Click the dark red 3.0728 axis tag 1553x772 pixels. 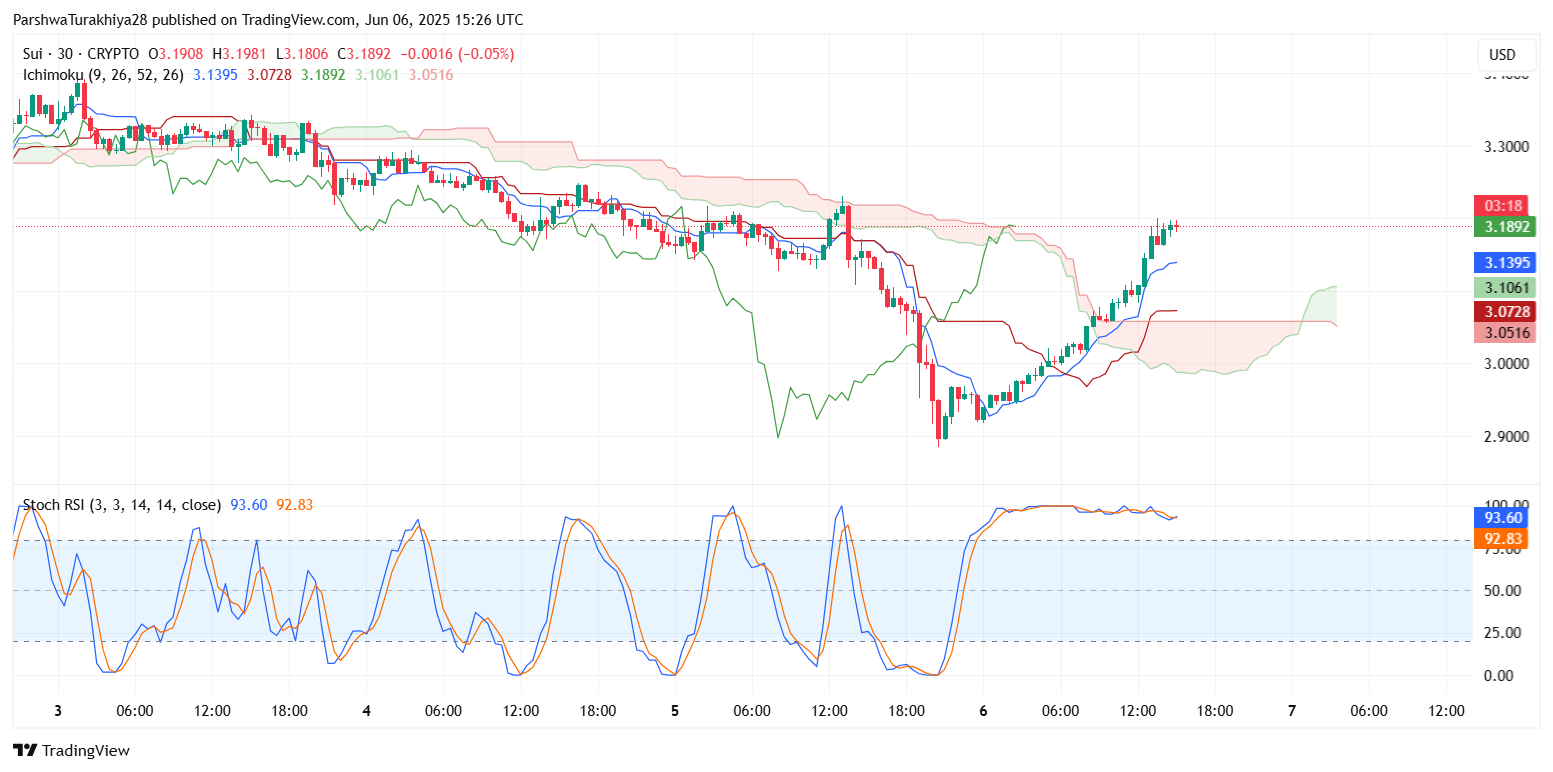[1504, 312]
